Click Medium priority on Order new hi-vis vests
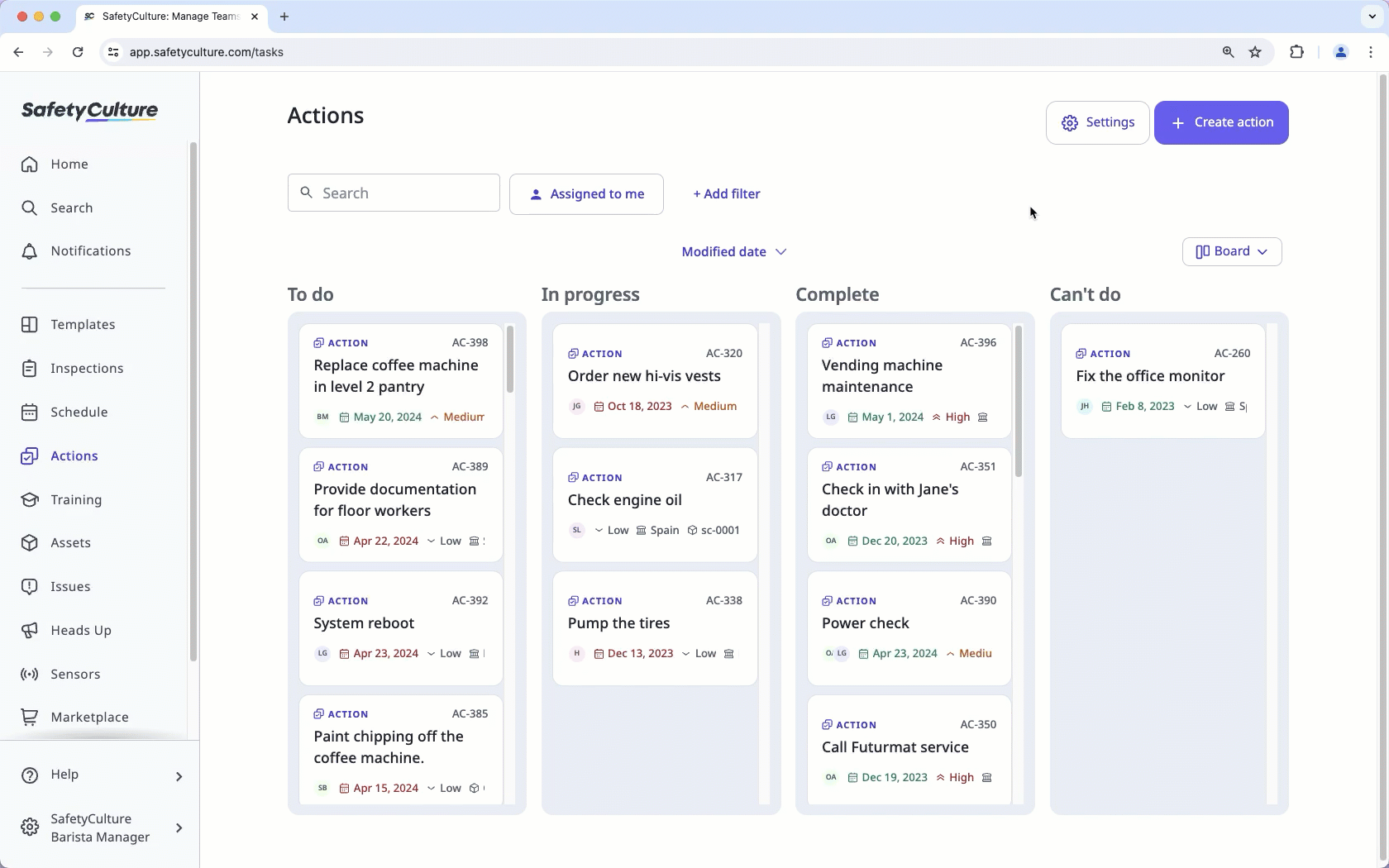The width and height of the screenshot is (1389, 868). click(709, 407)
